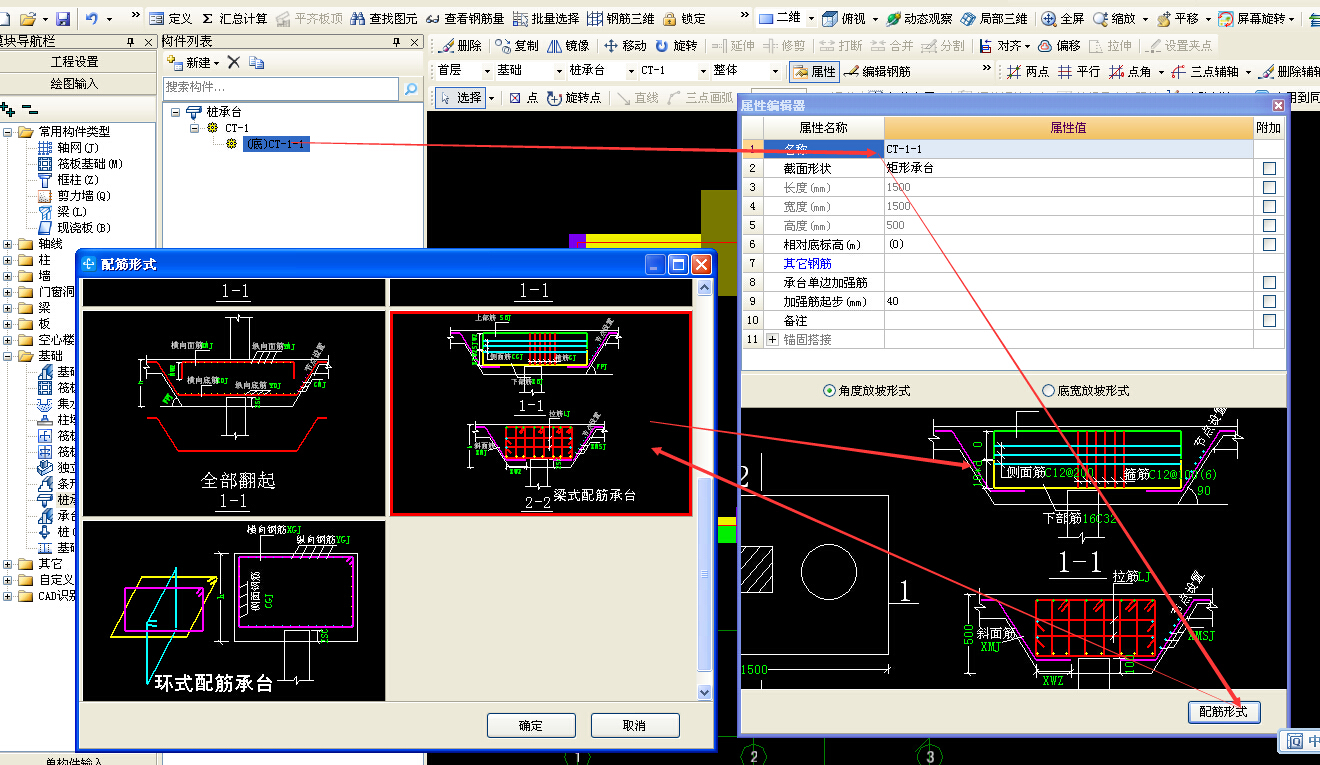Select the 旋转点 rotate point tool

click(x=574, y=98)
